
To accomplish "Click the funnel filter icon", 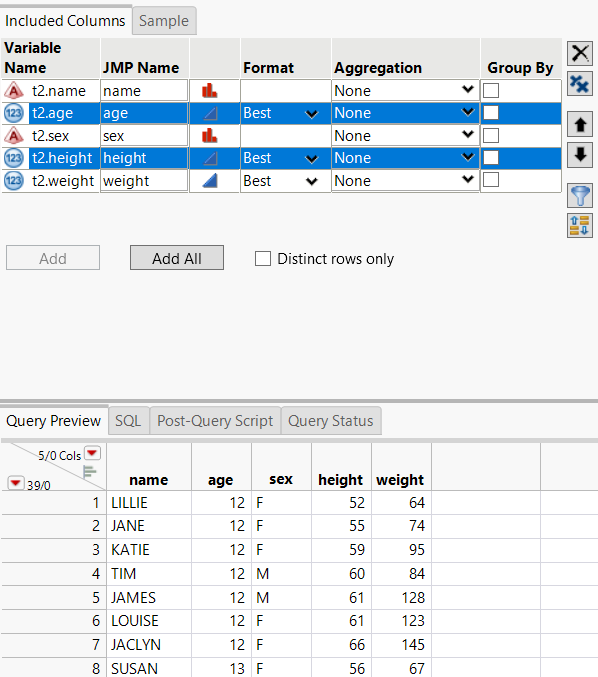I will point(580,195).
